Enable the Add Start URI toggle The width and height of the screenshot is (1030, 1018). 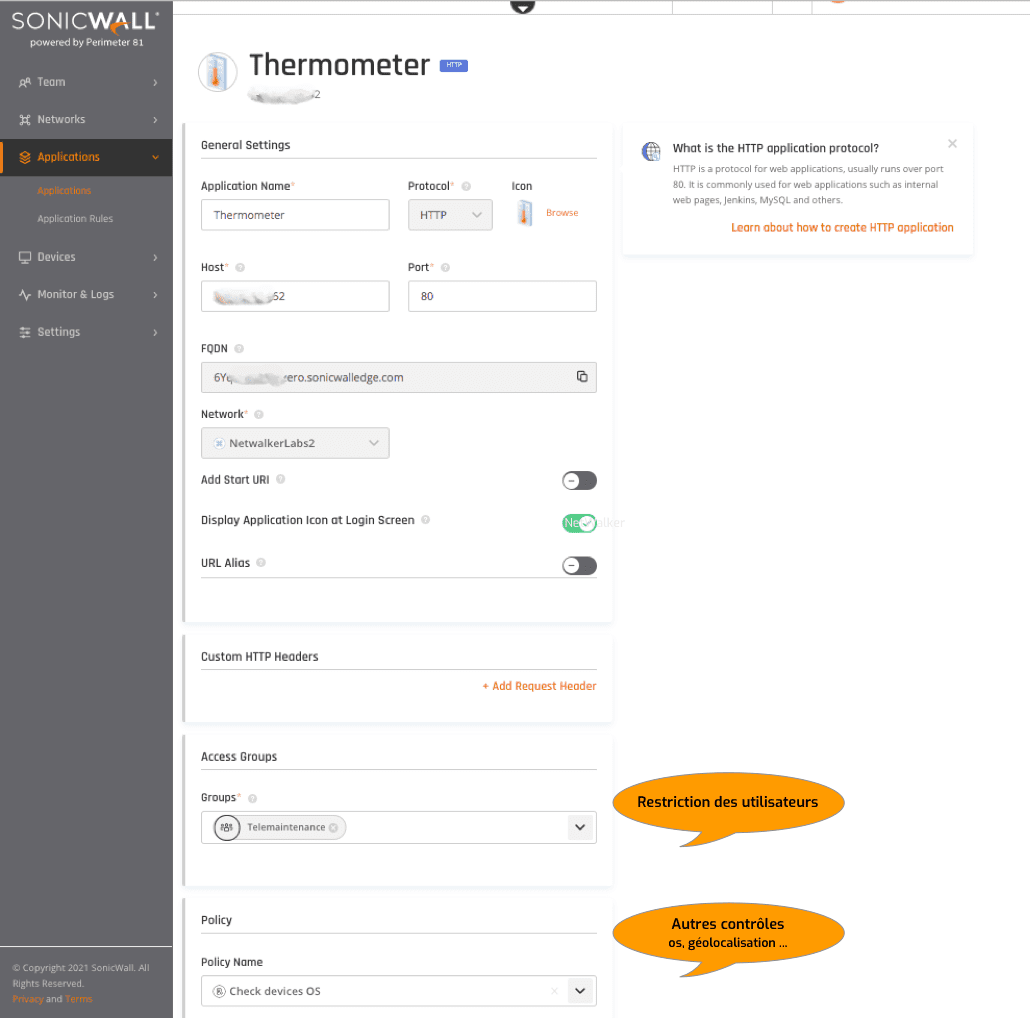pos(579,481)
